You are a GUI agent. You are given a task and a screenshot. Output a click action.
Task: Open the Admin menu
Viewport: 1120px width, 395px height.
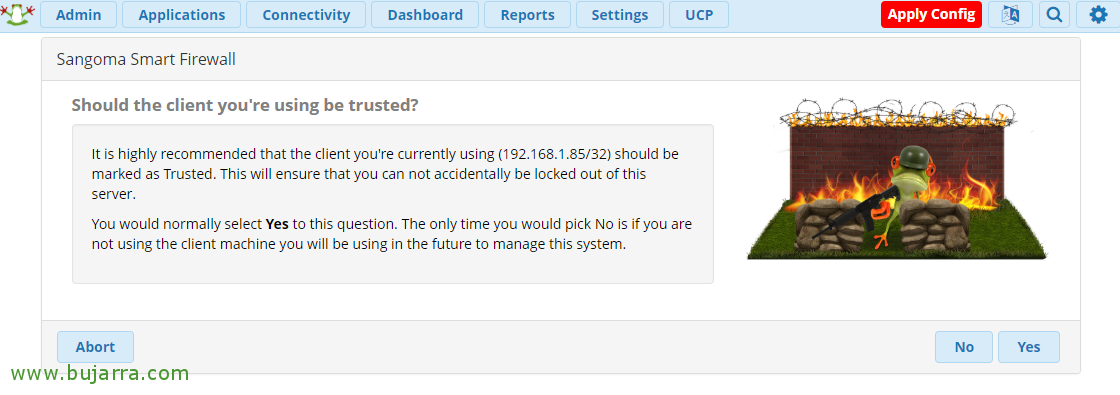pyautogui.click(x=79, y=15)
